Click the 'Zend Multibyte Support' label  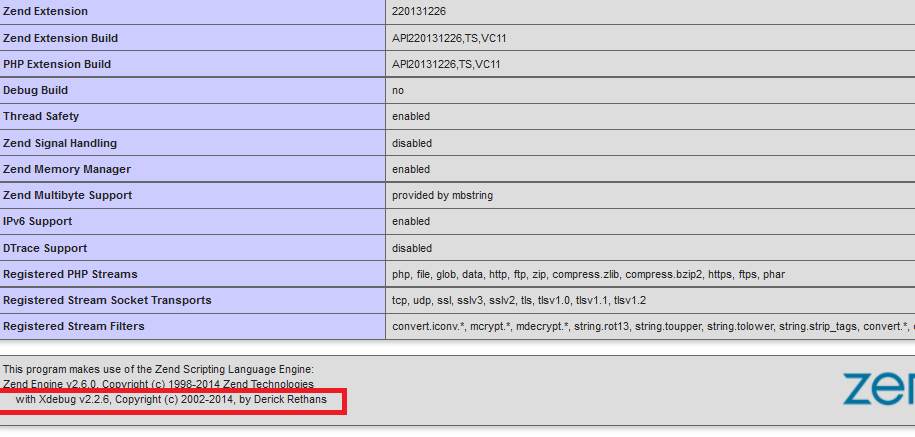[x=68, y=195]
